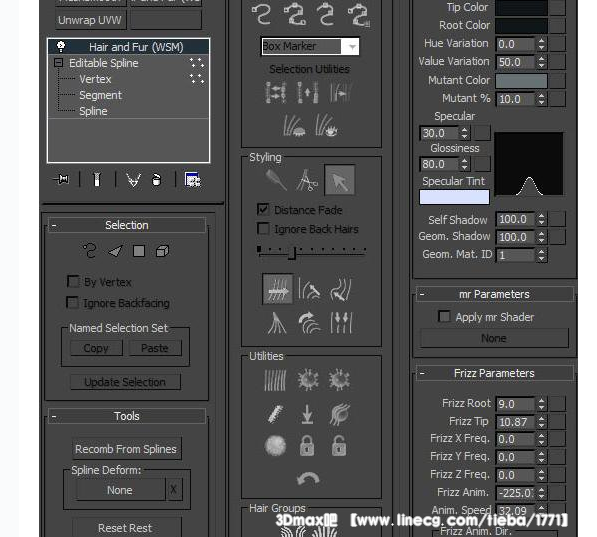Click the Pin Stack icon
This screenshot has height=537, width=597.
pyautogui.click(x=62, y=179)
